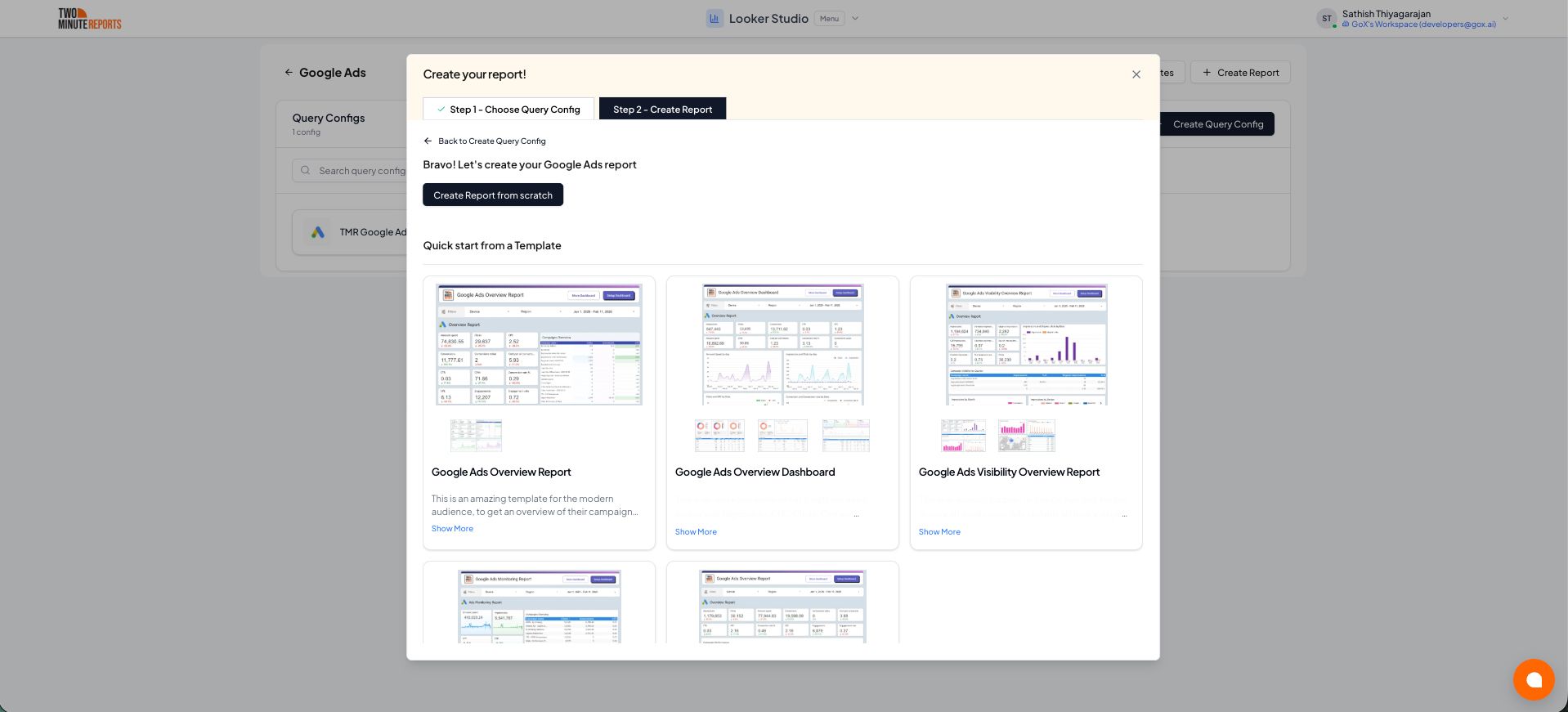
Task: Click the Query Configs heading in background
Action: 329,118
